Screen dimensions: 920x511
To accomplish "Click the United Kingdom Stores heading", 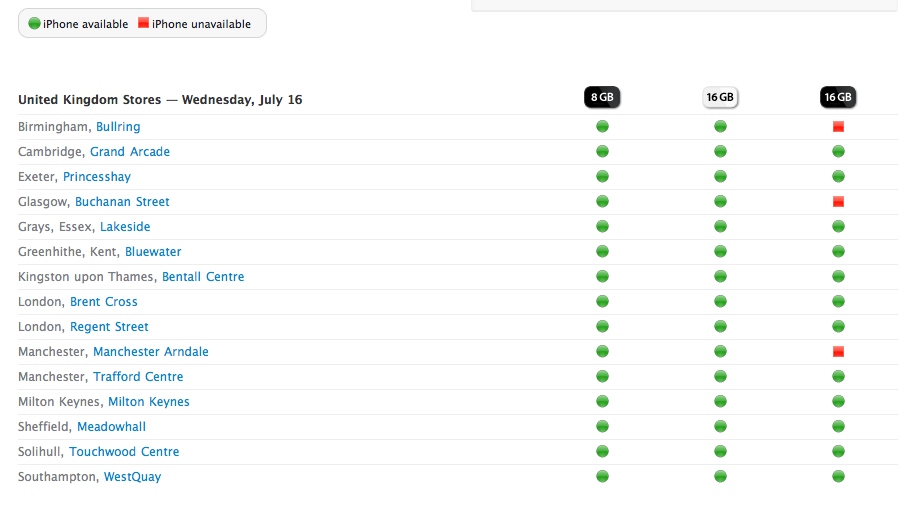I will click(160, 100).
